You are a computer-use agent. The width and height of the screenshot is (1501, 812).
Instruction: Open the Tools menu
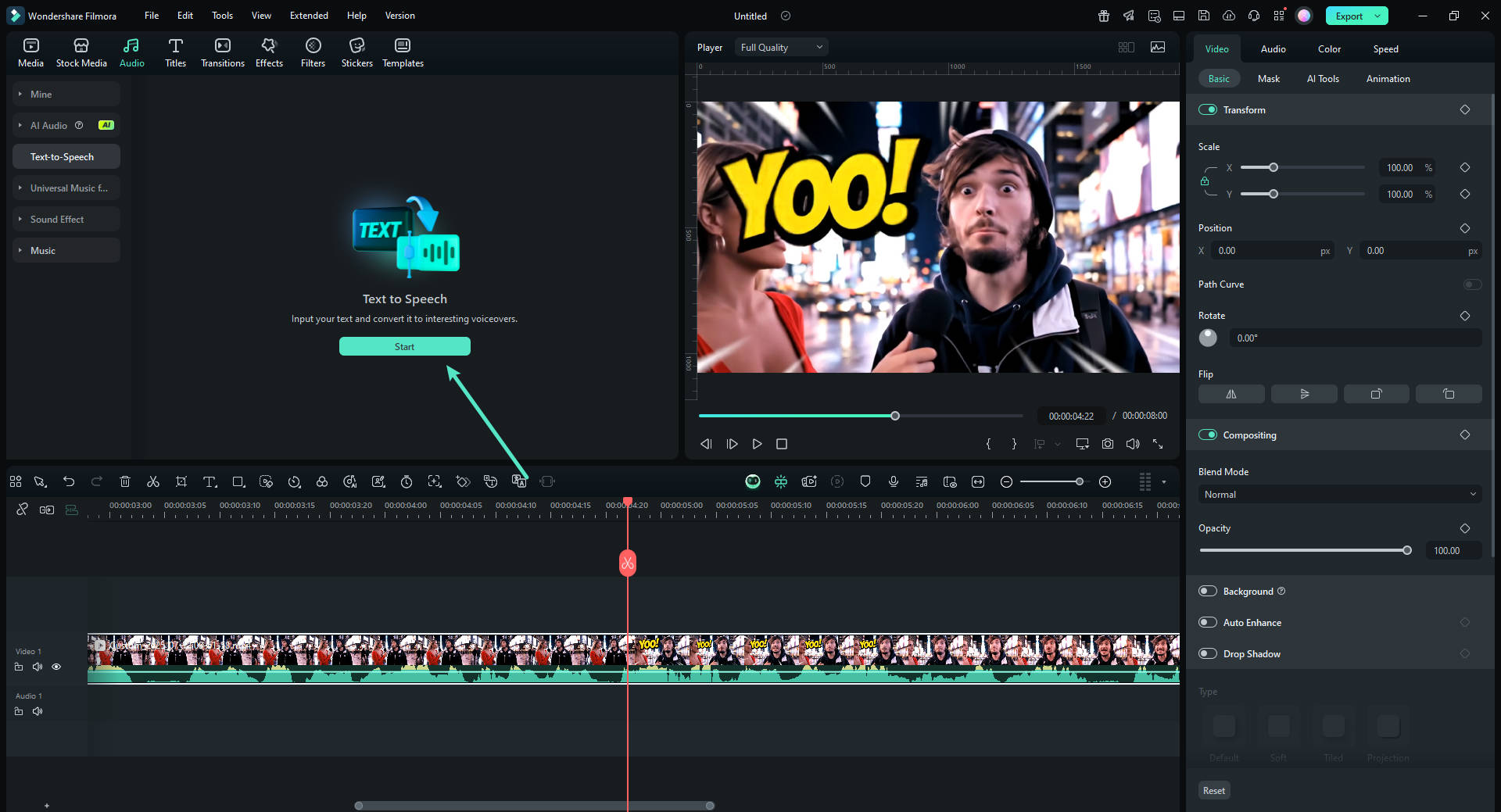tap(222, 16)
